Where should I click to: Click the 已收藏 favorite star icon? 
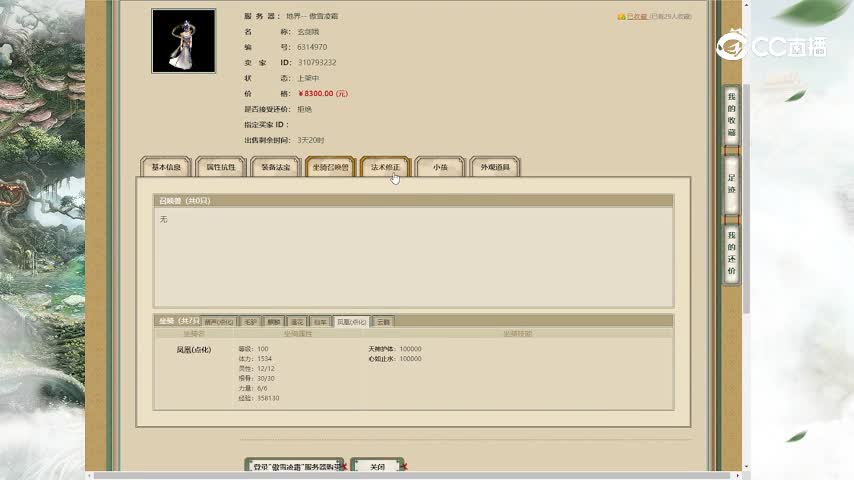coord(621,17)
